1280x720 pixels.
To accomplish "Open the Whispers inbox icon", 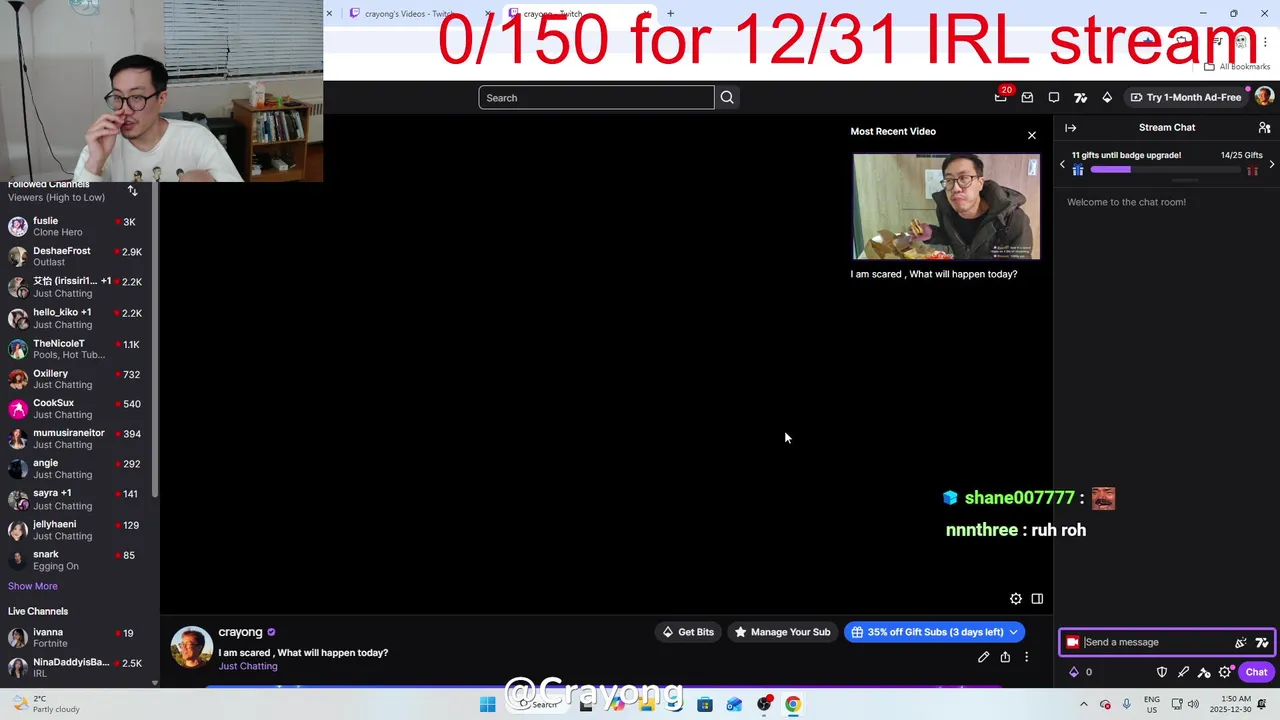I will [x=1027, y=97].
